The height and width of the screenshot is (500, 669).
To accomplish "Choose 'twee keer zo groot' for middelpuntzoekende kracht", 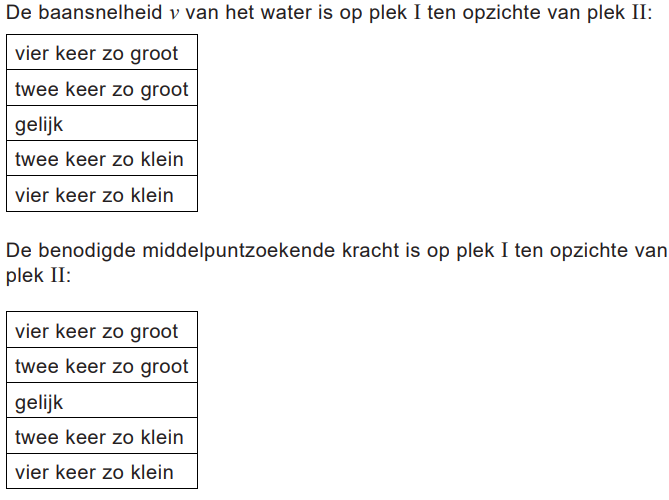I will (101, 366).
